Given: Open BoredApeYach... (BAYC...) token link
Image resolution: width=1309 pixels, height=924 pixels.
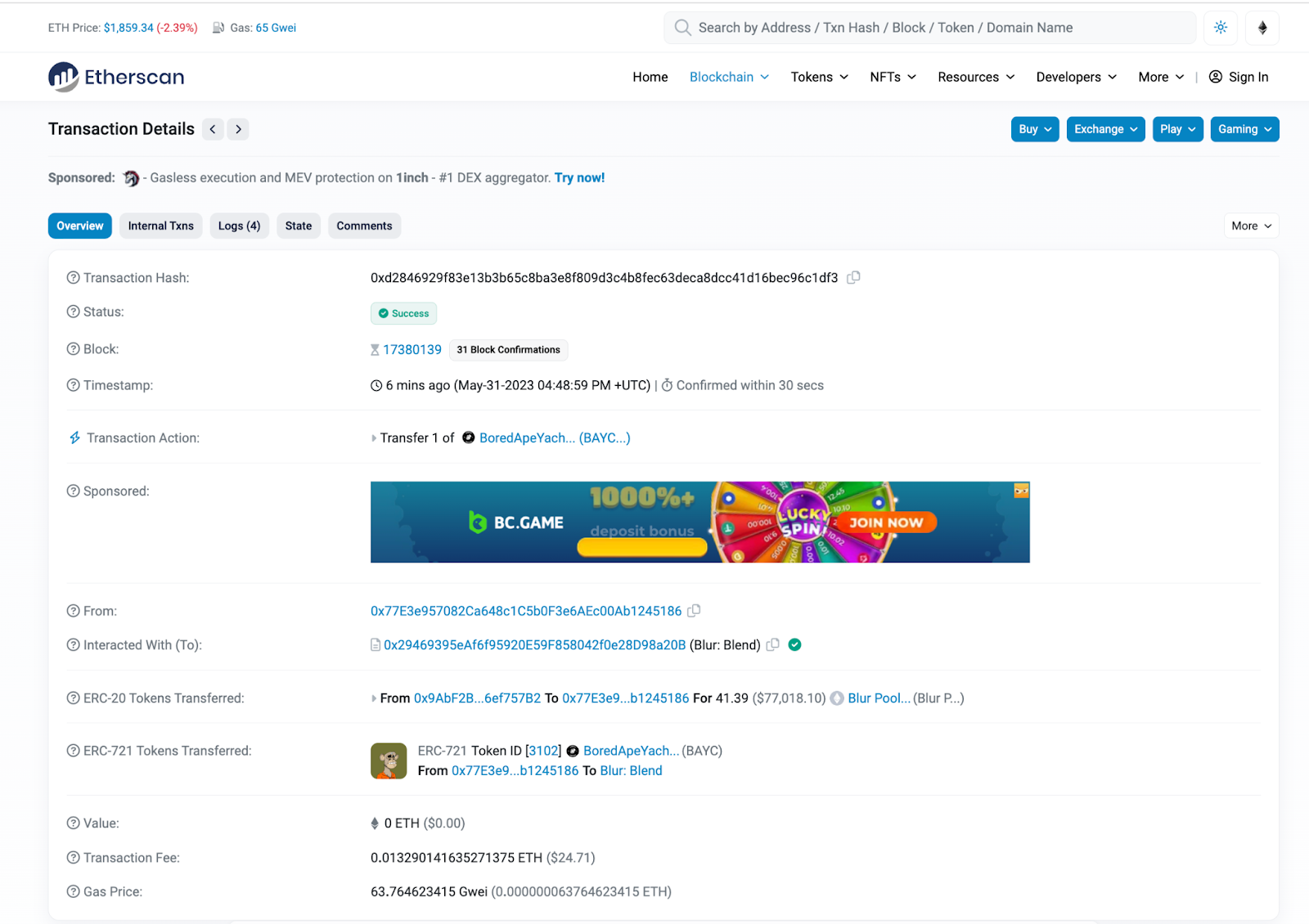Looking at the screenshot, I should click(555, 438).
